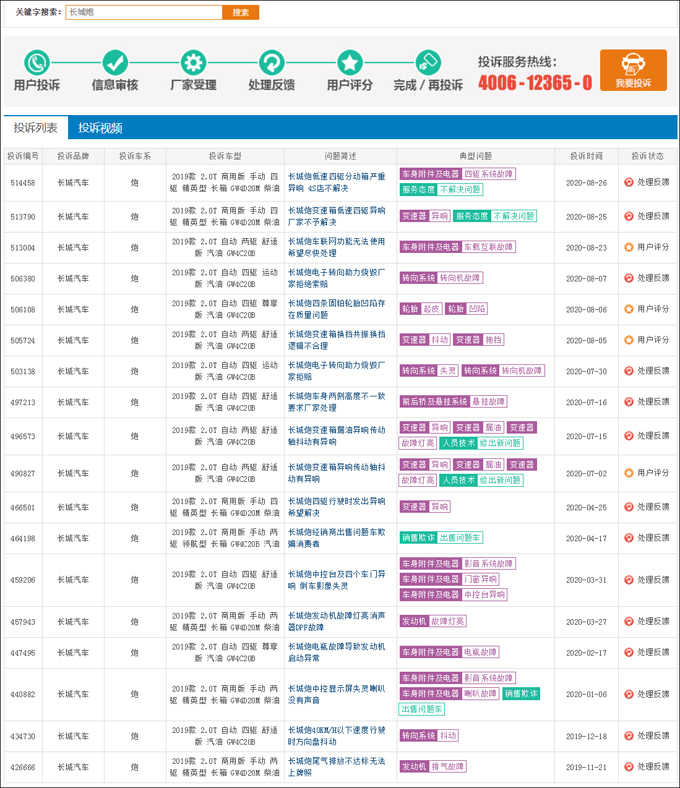
Task: Click the 用户投诉 phone icon
Action: [x=37, y=62]
